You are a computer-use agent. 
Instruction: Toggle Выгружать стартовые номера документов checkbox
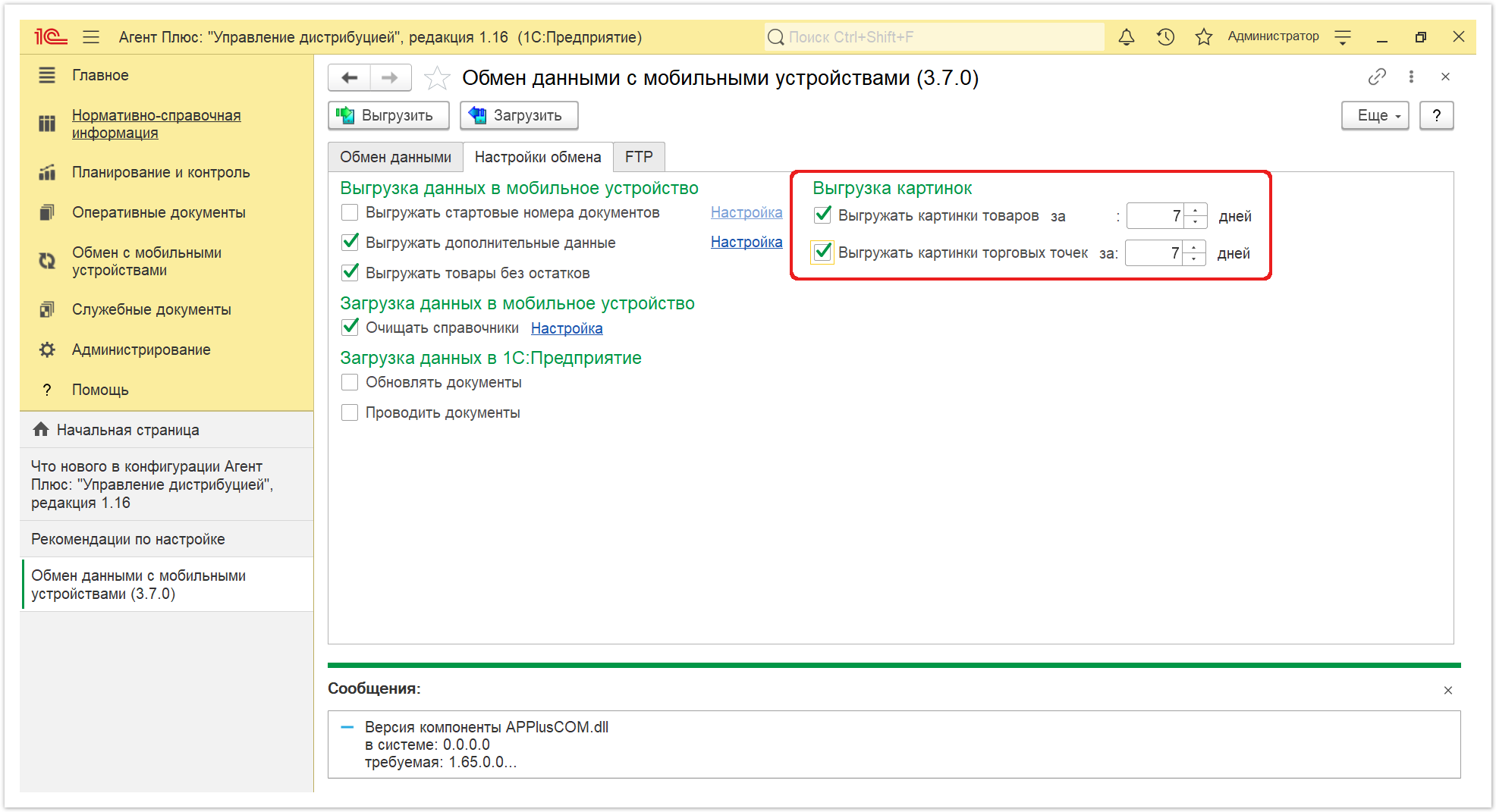click(x=350, y=212)
